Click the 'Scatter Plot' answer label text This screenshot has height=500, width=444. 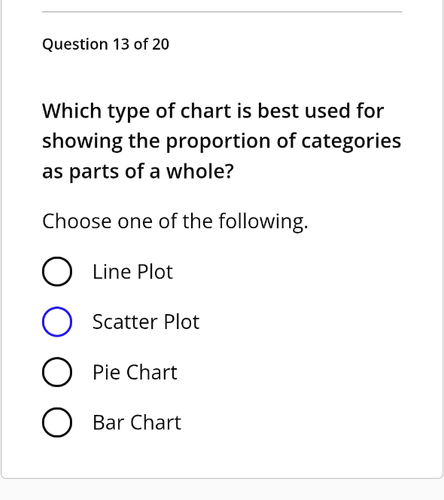[146, 322]
